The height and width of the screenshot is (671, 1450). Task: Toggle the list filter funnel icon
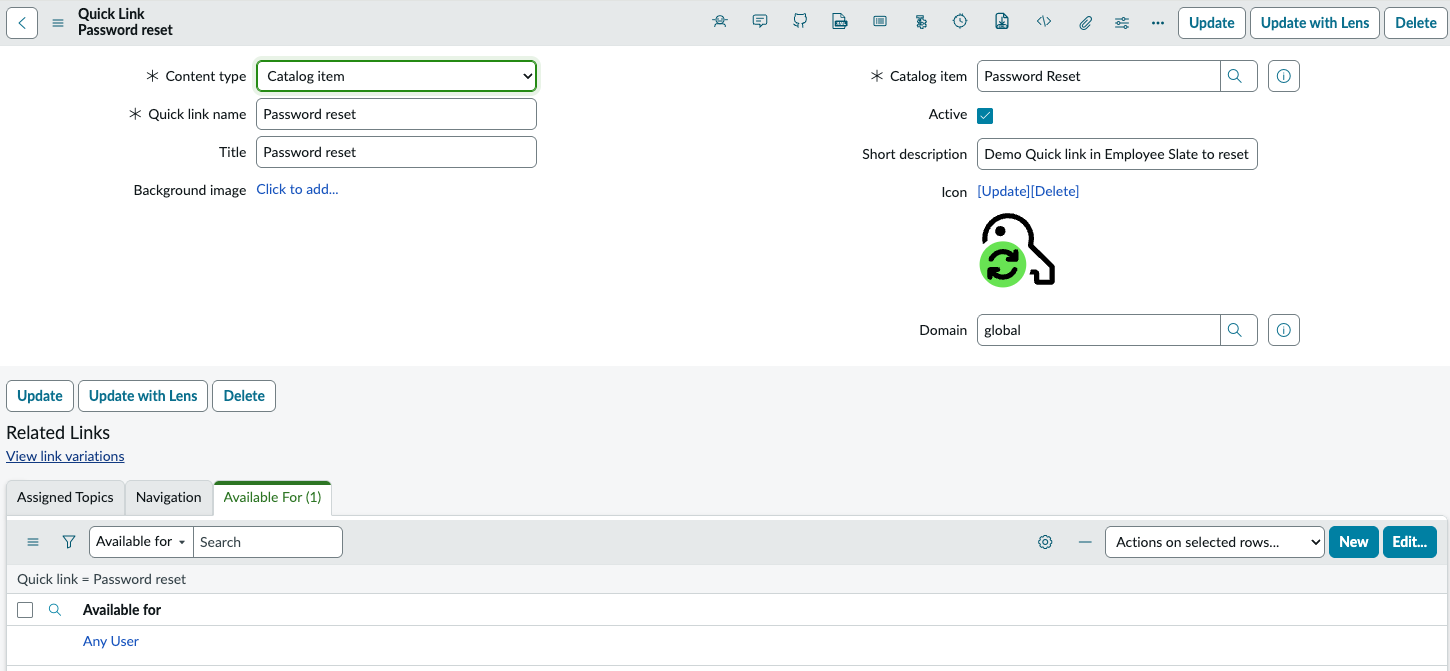(x=68, y=542)
